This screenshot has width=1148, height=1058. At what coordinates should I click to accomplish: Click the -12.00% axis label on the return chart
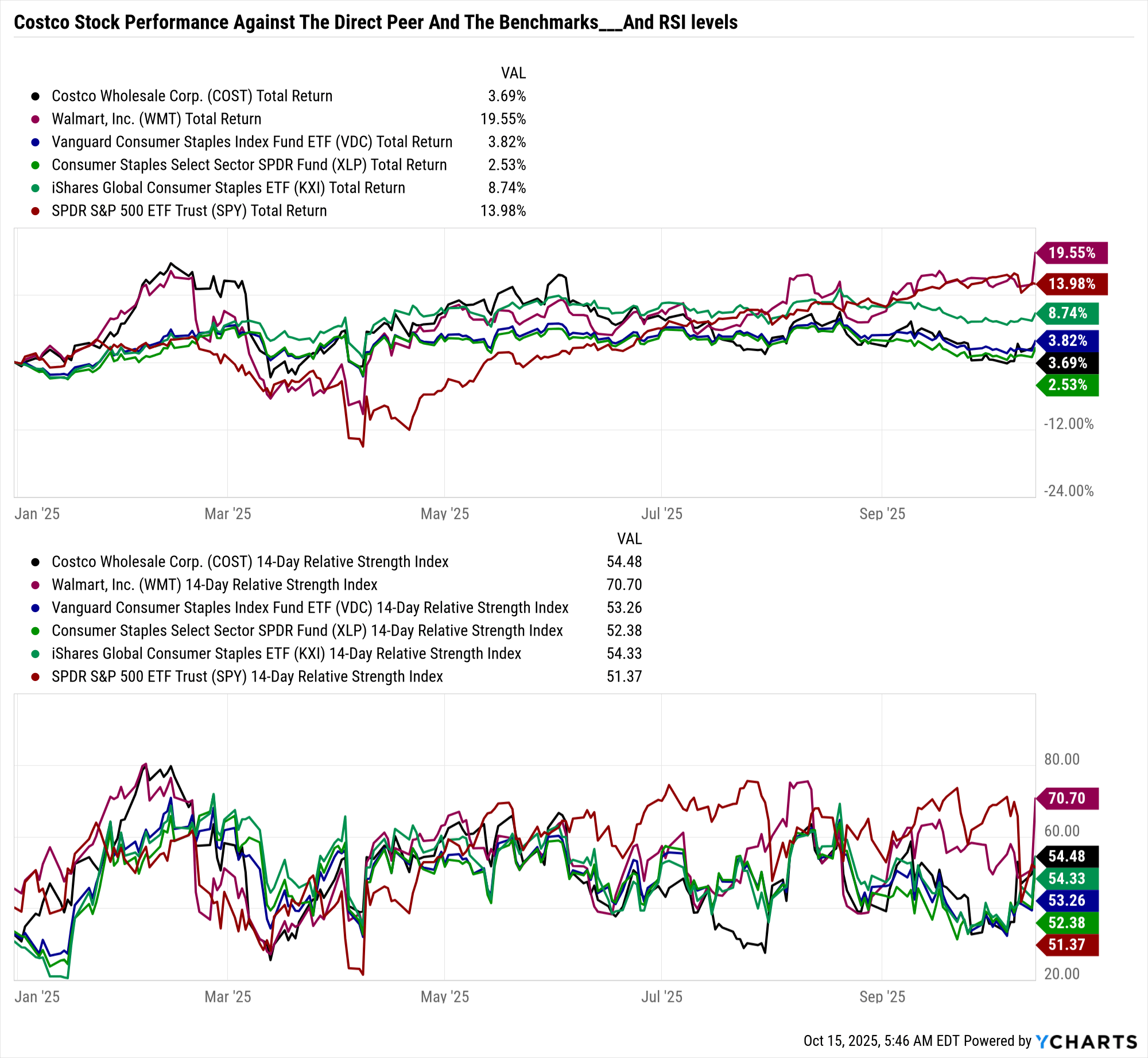(1068, 424)
